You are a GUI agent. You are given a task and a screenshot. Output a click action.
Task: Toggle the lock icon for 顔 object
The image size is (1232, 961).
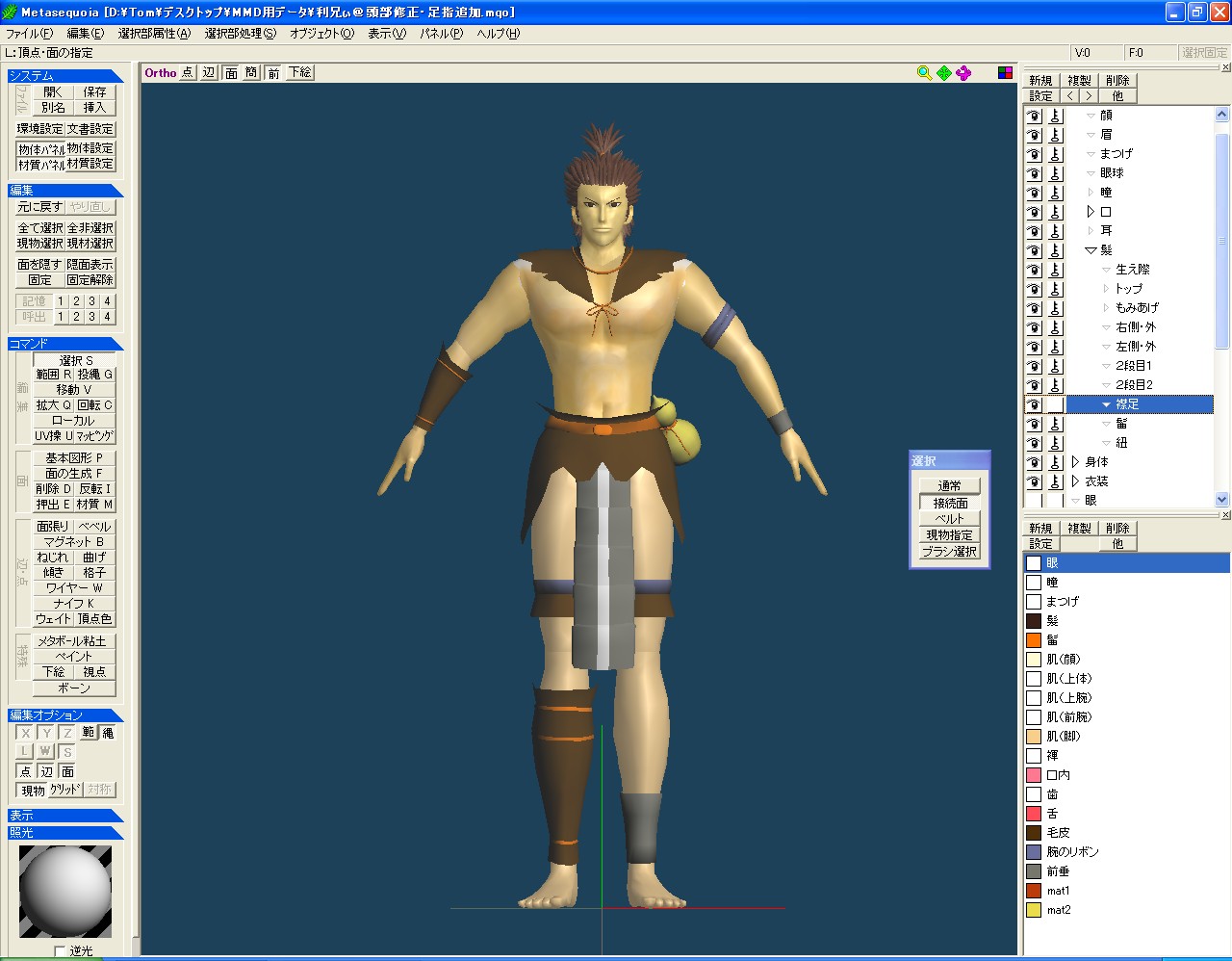tap(1056, 116)
